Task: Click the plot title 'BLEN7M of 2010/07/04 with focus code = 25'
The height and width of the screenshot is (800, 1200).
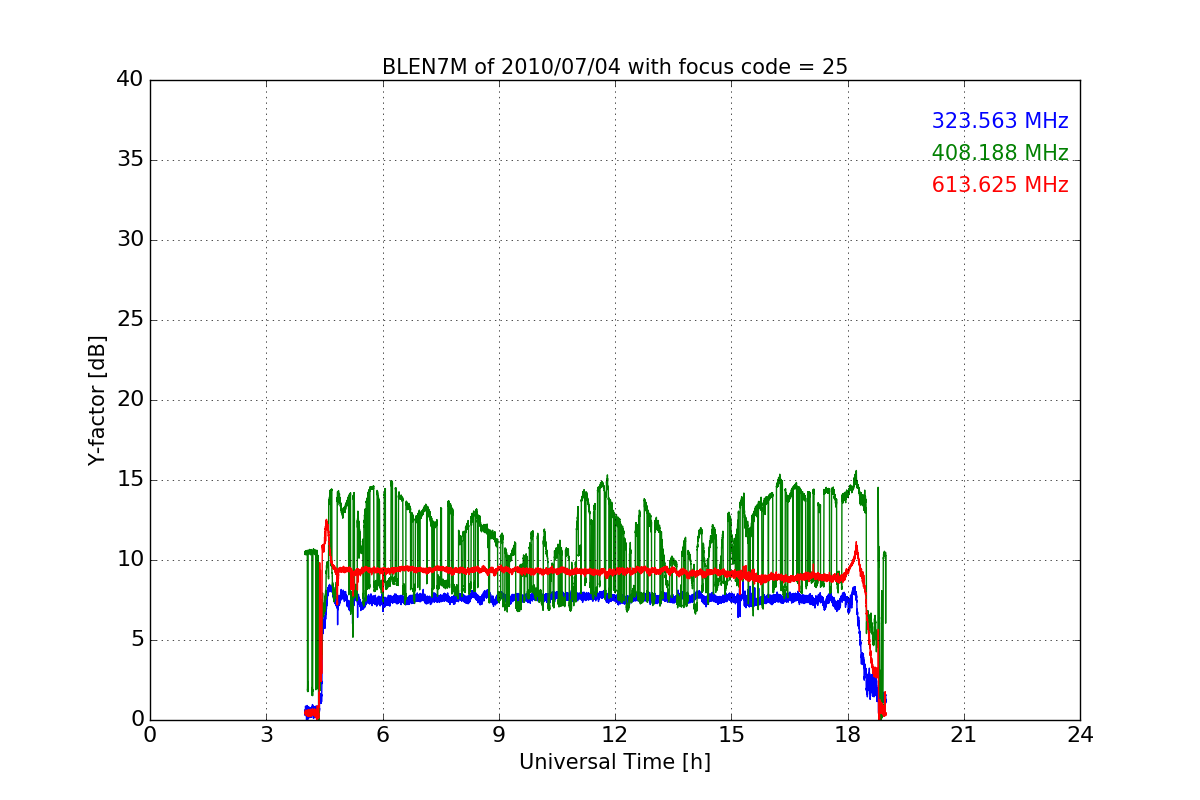Action: [614, 67]
